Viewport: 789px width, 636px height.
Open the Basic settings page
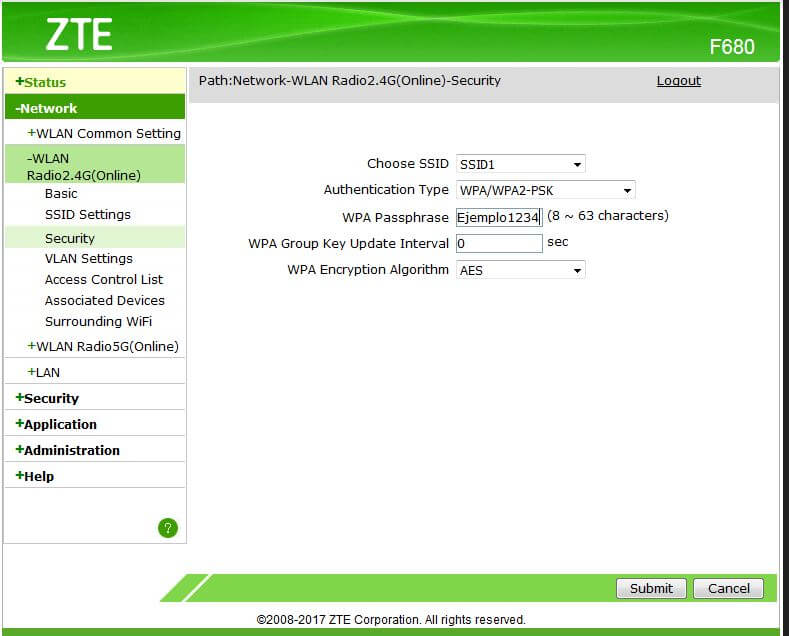click(61, 193)
